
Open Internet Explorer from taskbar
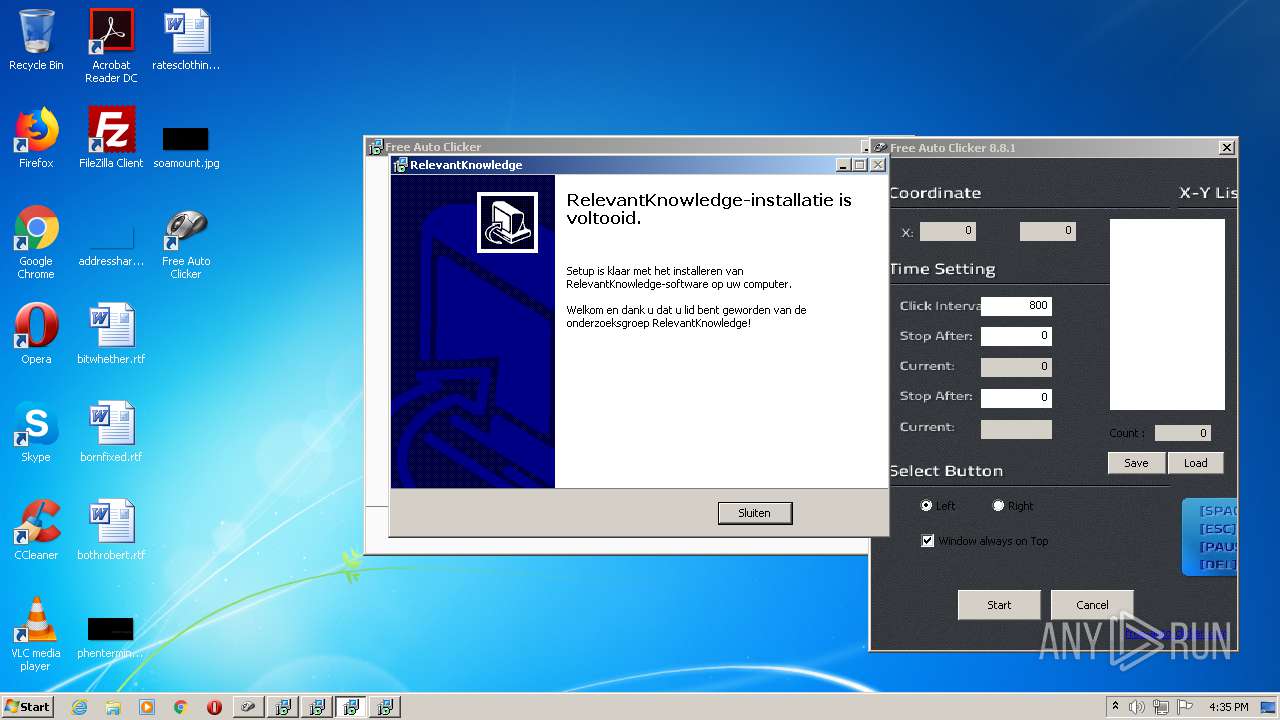pos(79,707)
